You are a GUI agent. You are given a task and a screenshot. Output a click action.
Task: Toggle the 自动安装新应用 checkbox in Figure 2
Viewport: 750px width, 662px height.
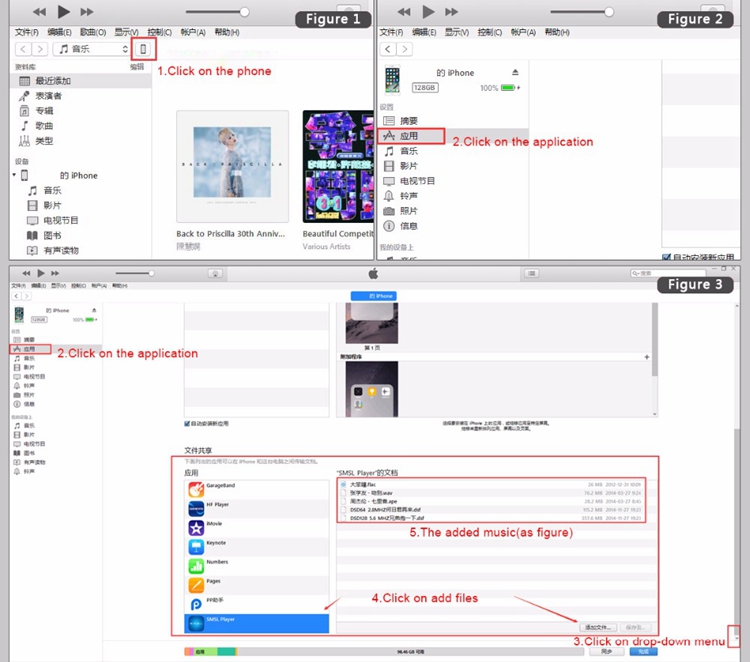click(x=667, y=257)
